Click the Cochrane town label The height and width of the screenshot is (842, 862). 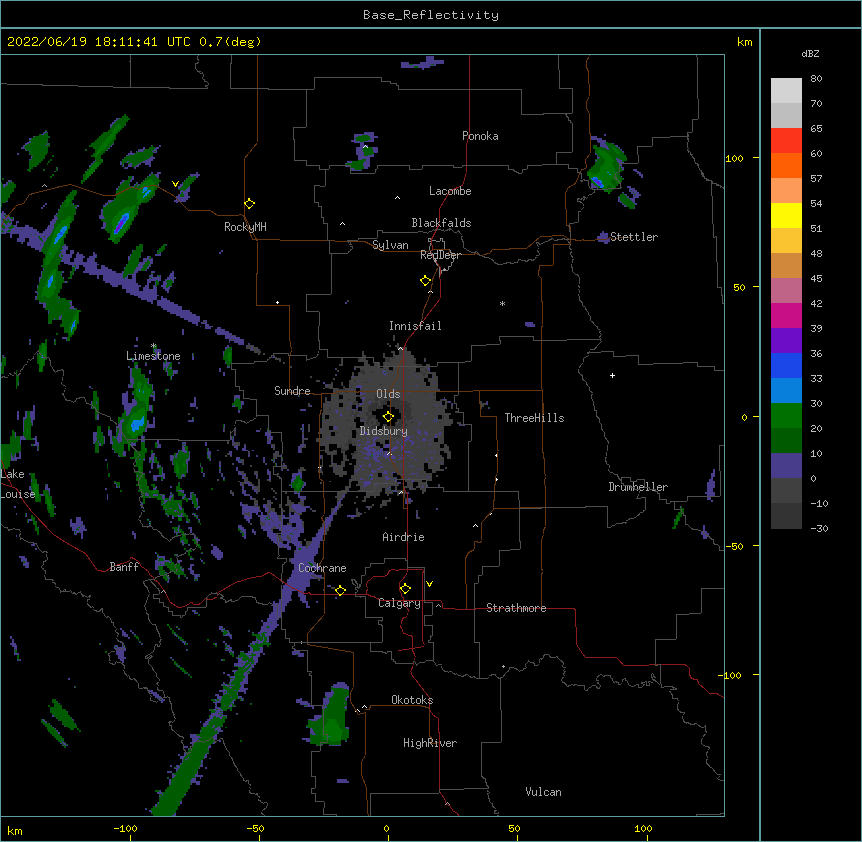[x=322, y=568]
